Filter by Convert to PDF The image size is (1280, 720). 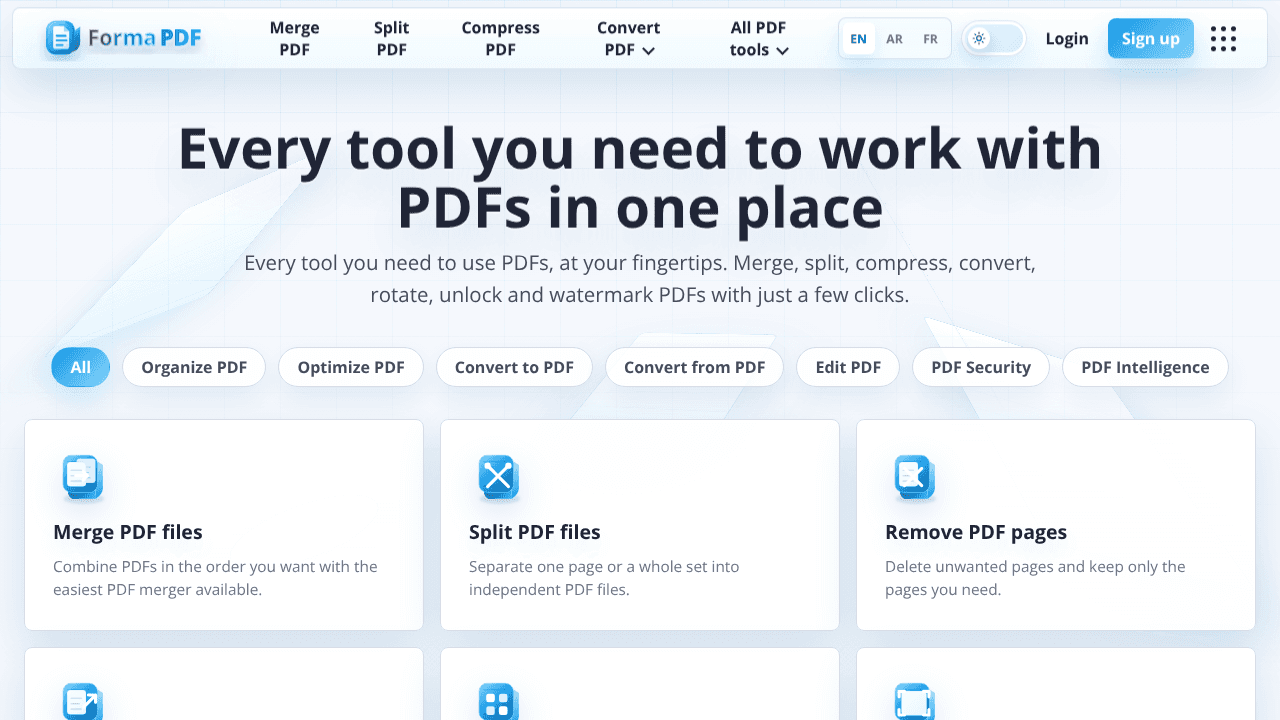coord(514,367)
